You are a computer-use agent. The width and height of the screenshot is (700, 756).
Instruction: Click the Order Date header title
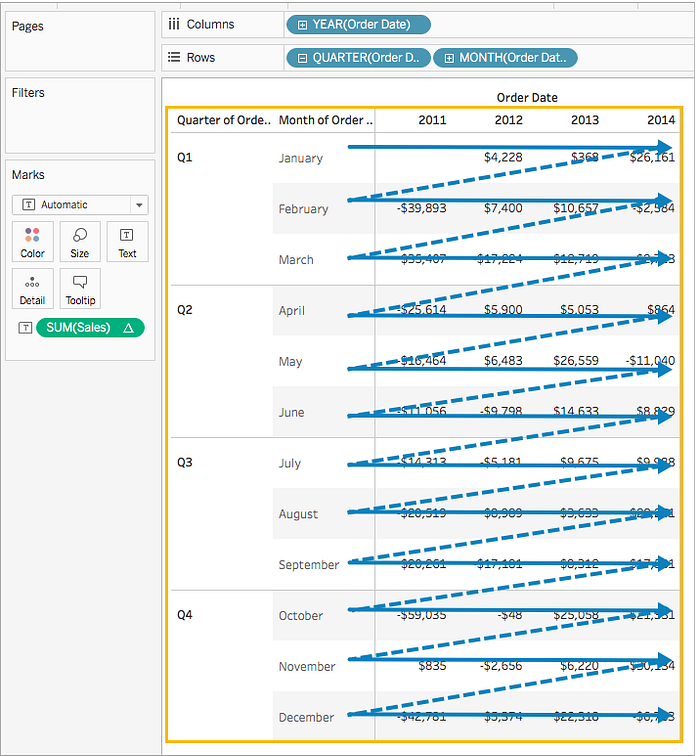[x=527, y=98]
